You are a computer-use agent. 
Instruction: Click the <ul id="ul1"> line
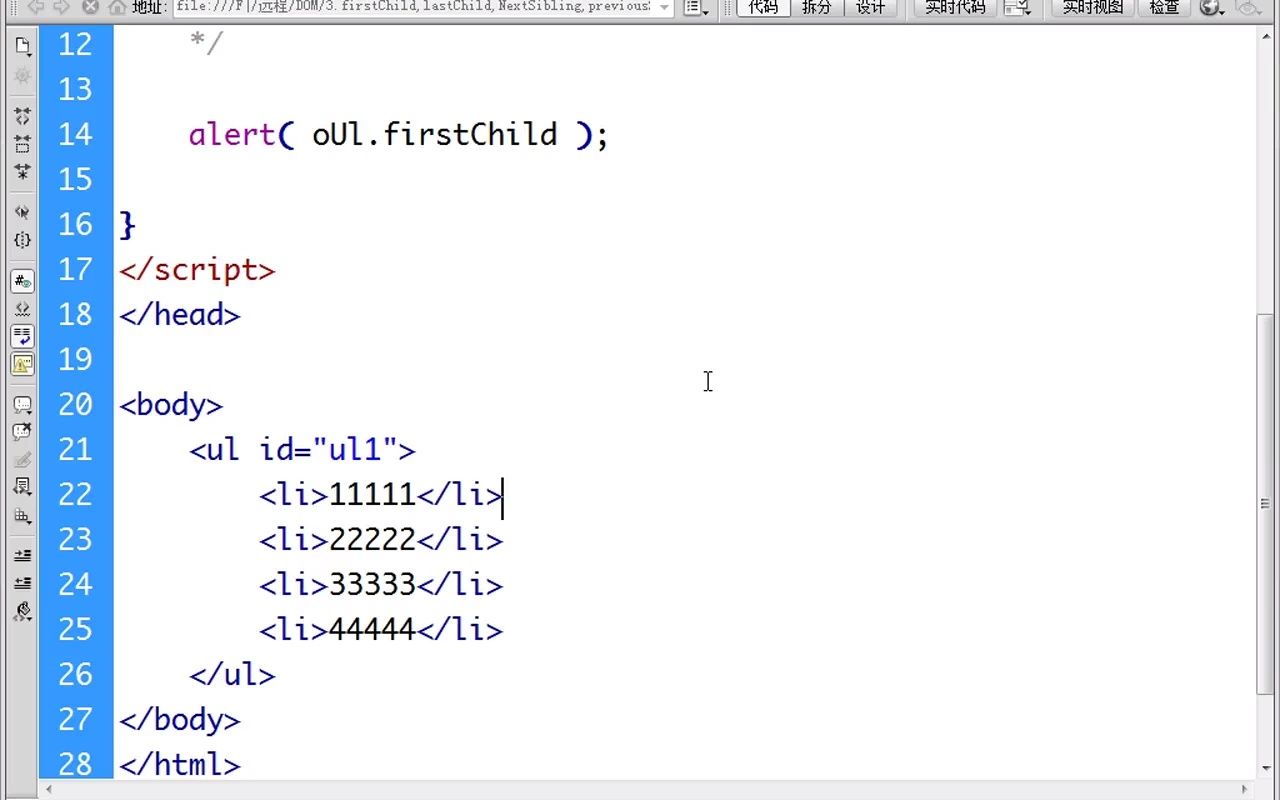tap(302, 450)
